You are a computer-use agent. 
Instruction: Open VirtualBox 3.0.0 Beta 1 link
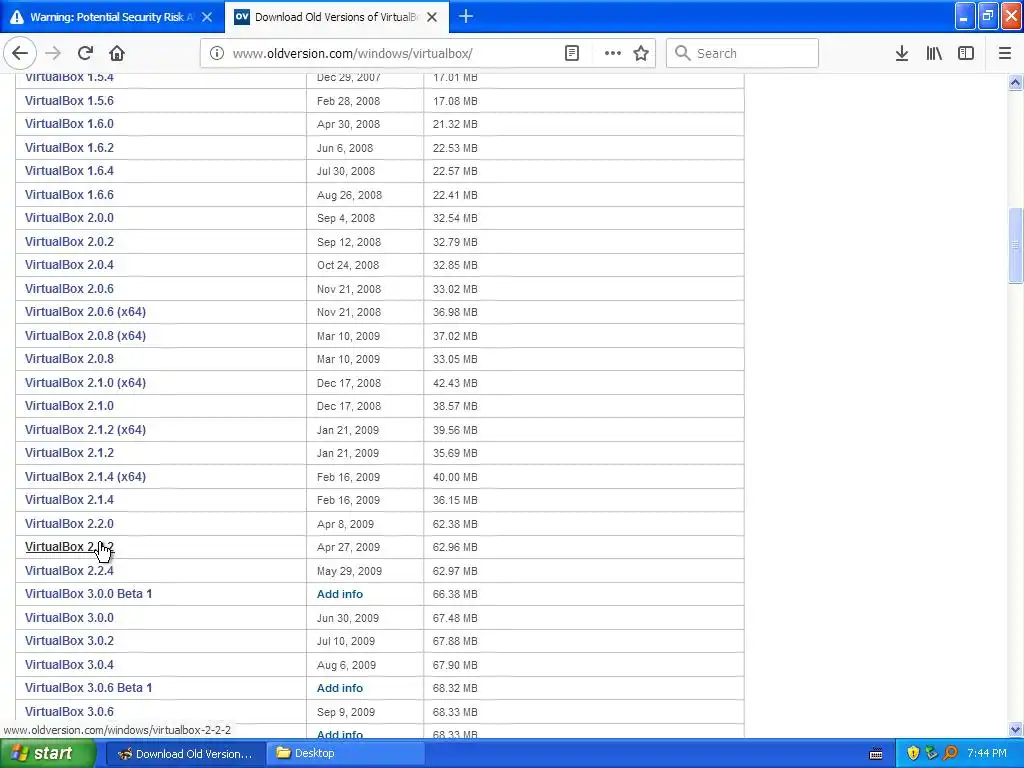pyautogui.click(x=88, y=594)
